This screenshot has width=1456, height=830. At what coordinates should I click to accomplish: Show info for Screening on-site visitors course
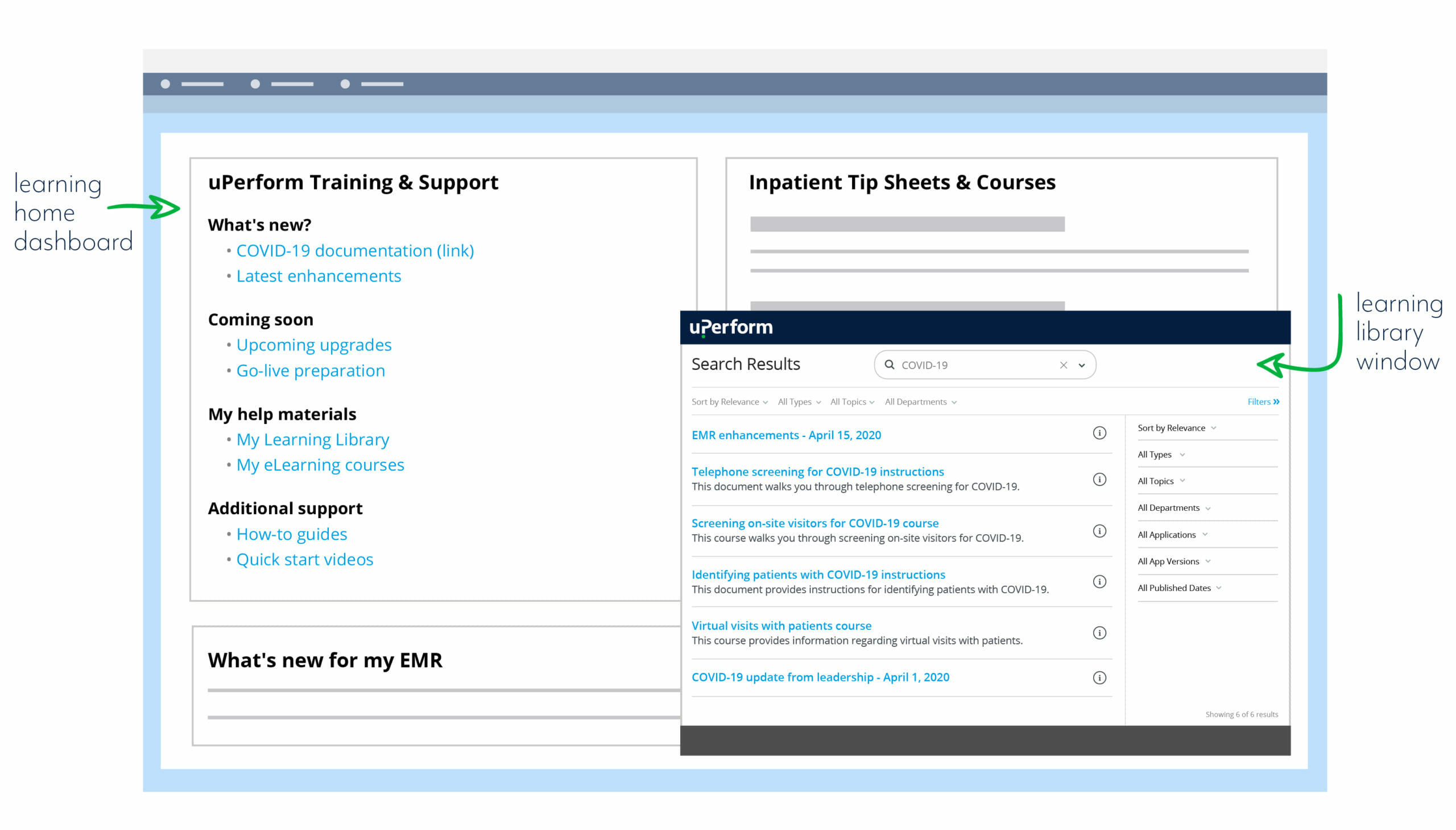[x=1099, y=531]
